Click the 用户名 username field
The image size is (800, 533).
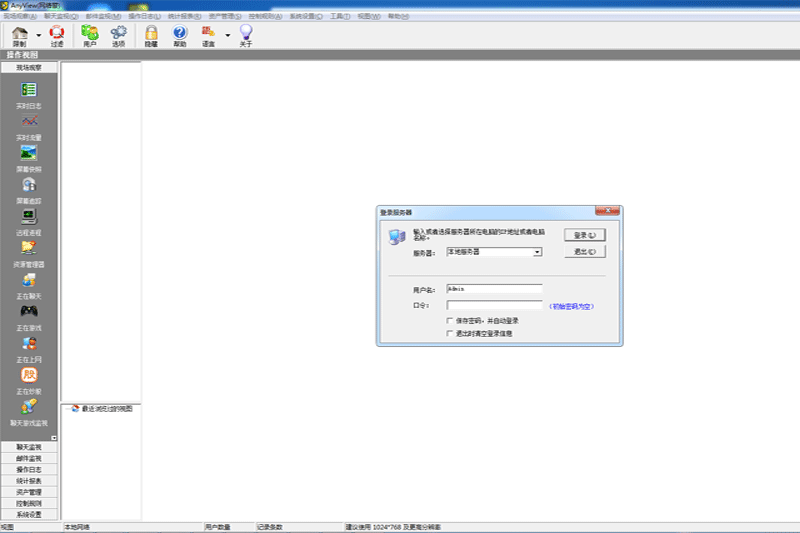(x=494, y=289)
